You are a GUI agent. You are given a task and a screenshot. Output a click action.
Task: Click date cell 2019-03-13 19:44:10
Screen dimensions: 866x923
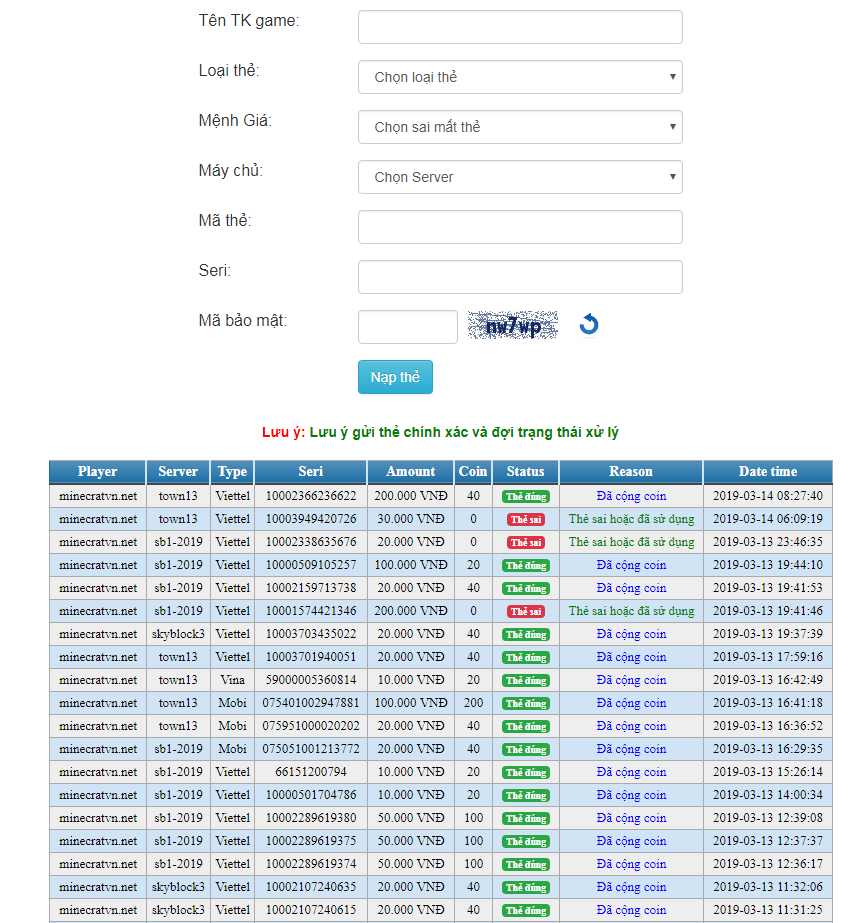click(x=768, y=565)
